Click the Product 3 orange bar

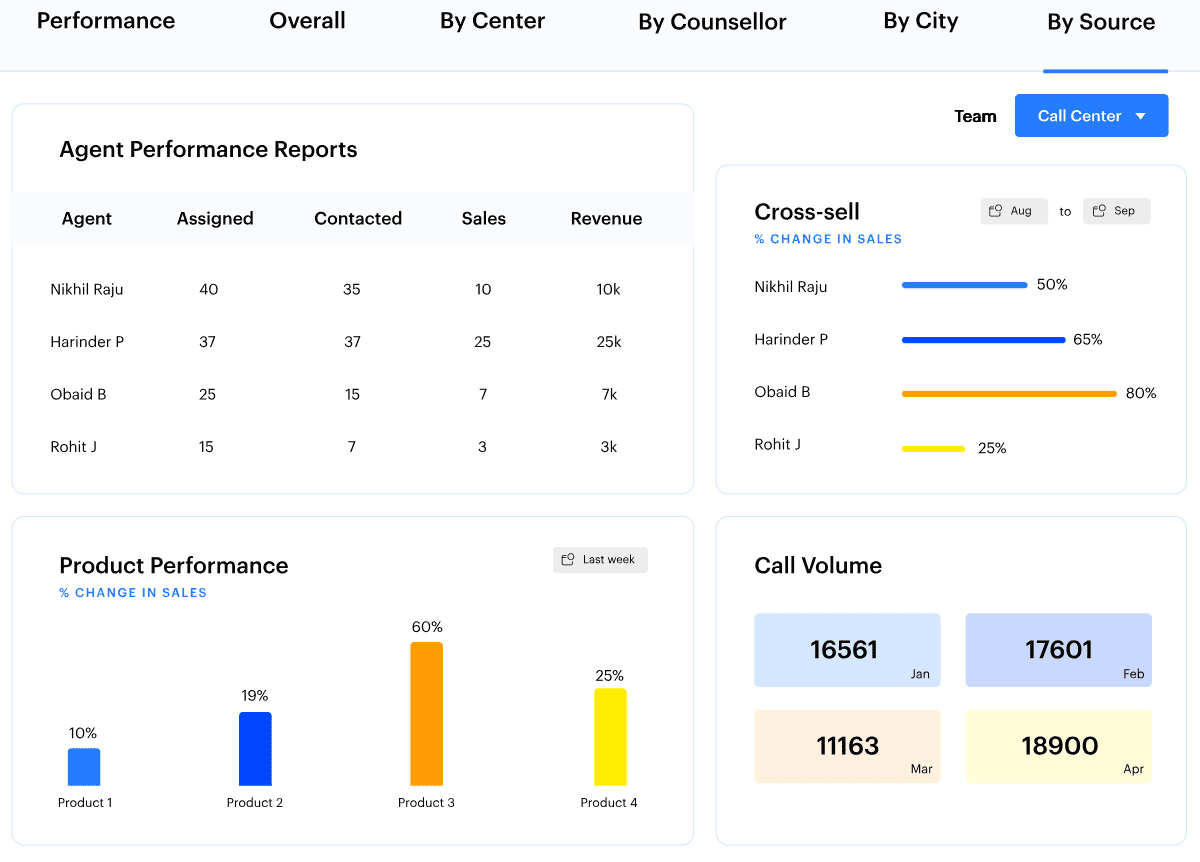point(426,714)
